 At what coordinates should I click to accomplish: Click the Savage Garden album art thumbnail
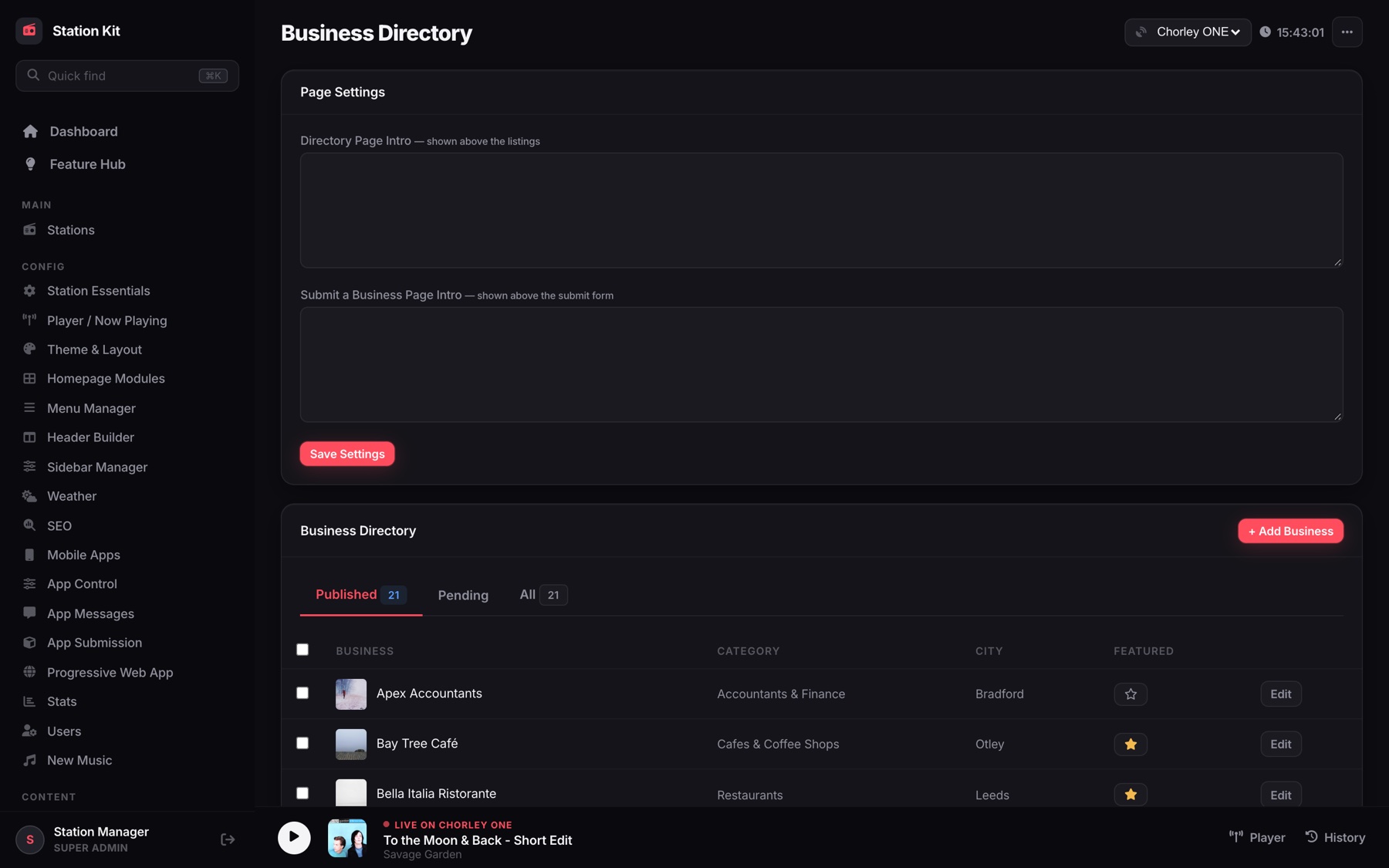(x=347, y=838)
